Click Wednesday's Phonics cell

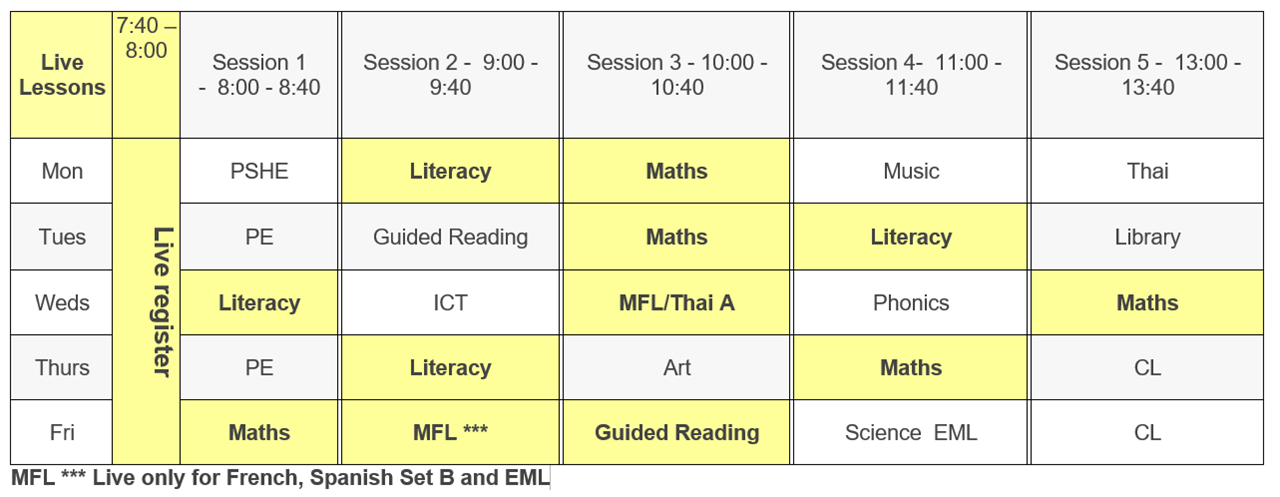tap(911, 302)
